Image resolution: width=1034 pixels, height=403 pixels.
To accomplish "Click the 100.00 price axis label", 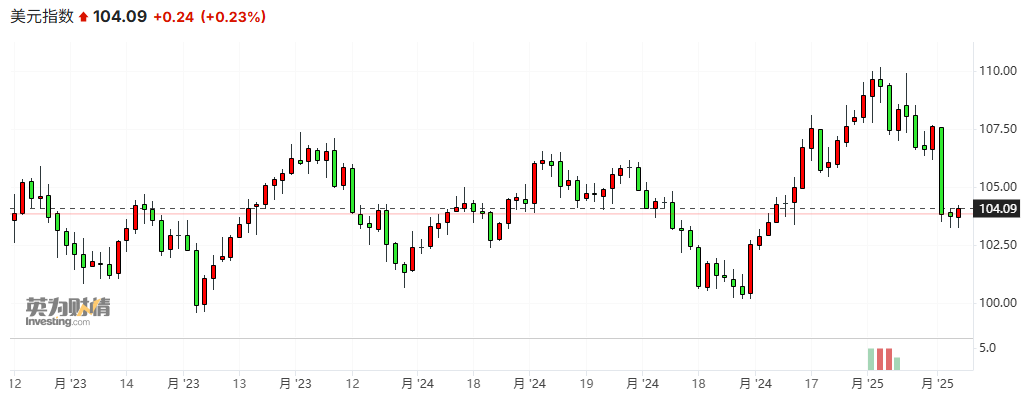I will click(x=999, y=302).
